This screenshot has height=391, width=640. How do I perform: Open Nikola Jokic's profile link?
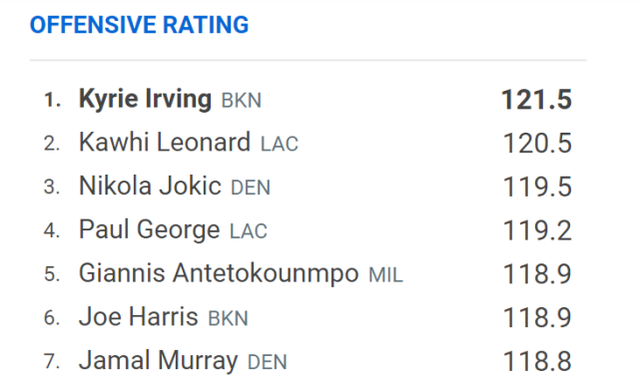150,186
